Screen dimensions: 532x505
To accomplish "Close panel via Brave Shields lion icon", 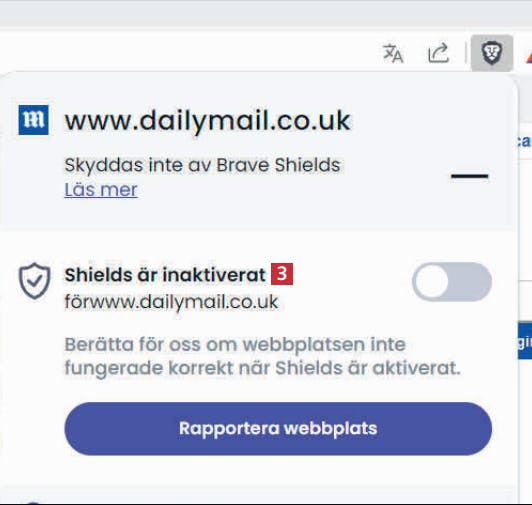I will click(x=492, y=53).
